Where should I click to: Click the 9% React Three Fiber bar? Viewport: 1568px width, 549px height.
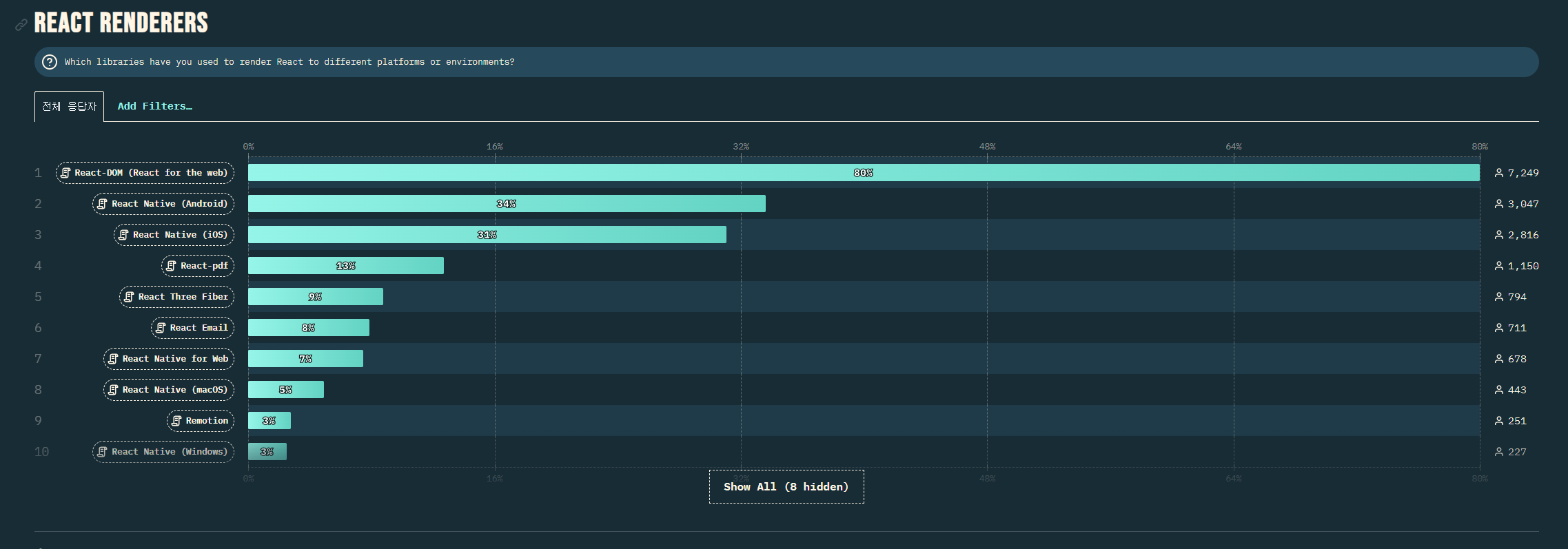pos(316,297)
